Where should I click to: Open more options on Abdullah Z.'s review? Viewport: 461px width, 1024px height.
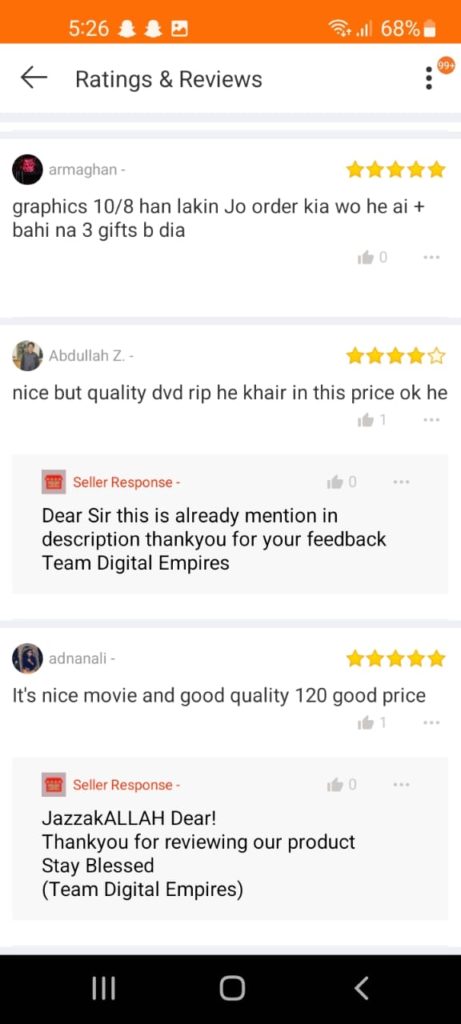(x=431, y=420)
